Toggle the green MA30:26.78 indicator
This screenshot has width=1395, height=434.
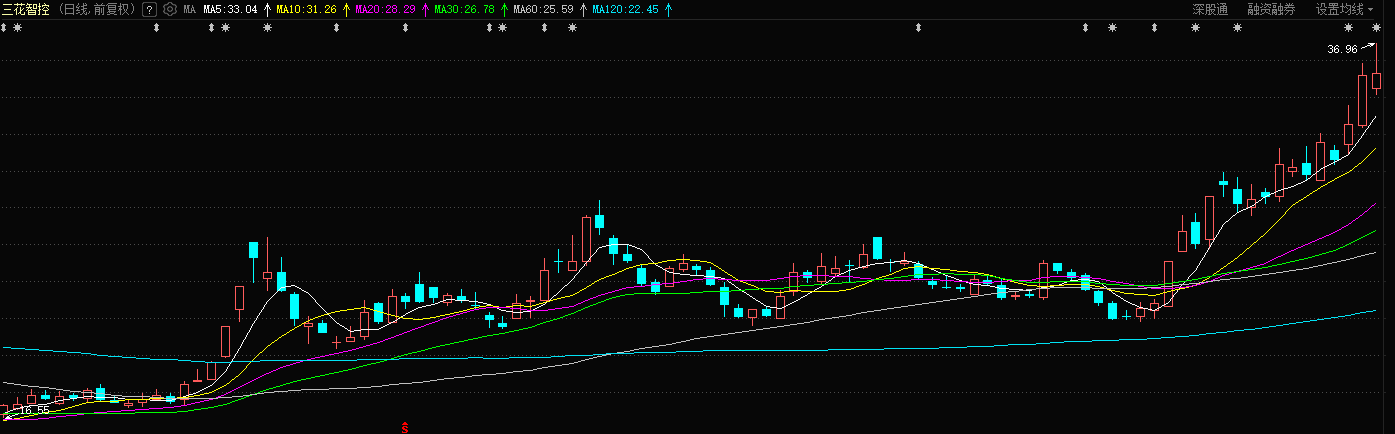pyautogui.click(x=464, y=10)
